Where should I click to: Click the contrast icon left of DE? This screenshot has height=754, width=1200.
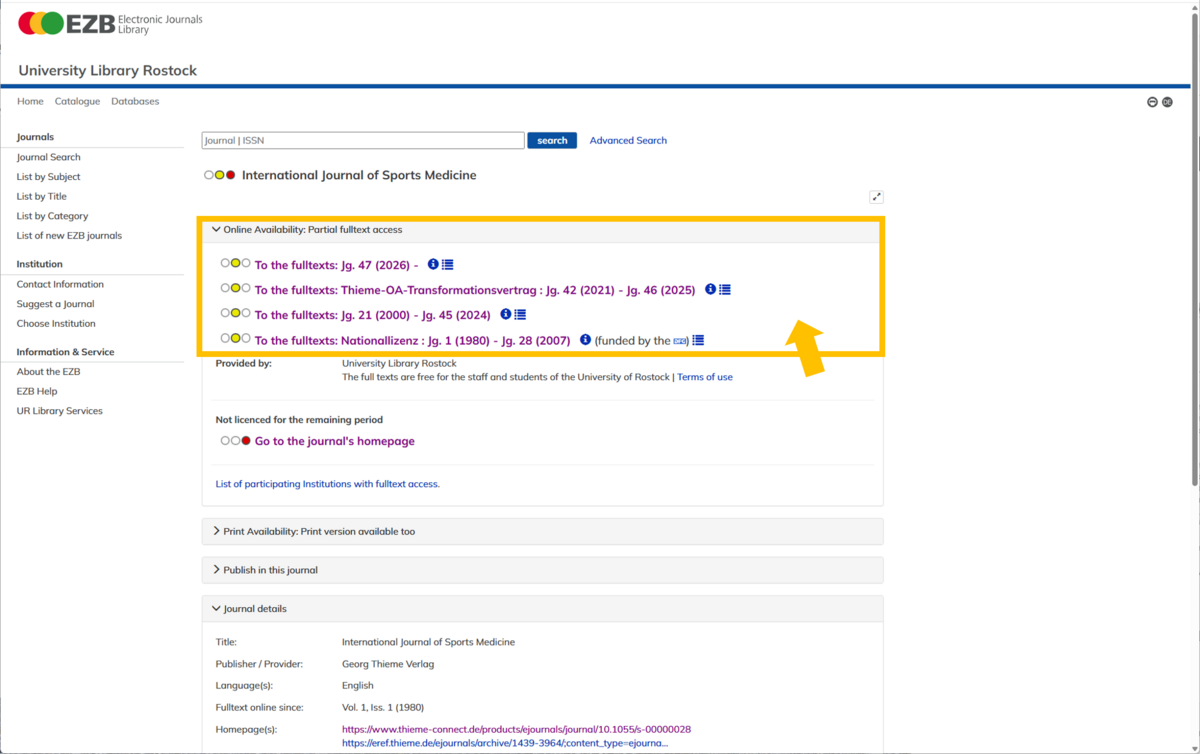click(1152, 102)
